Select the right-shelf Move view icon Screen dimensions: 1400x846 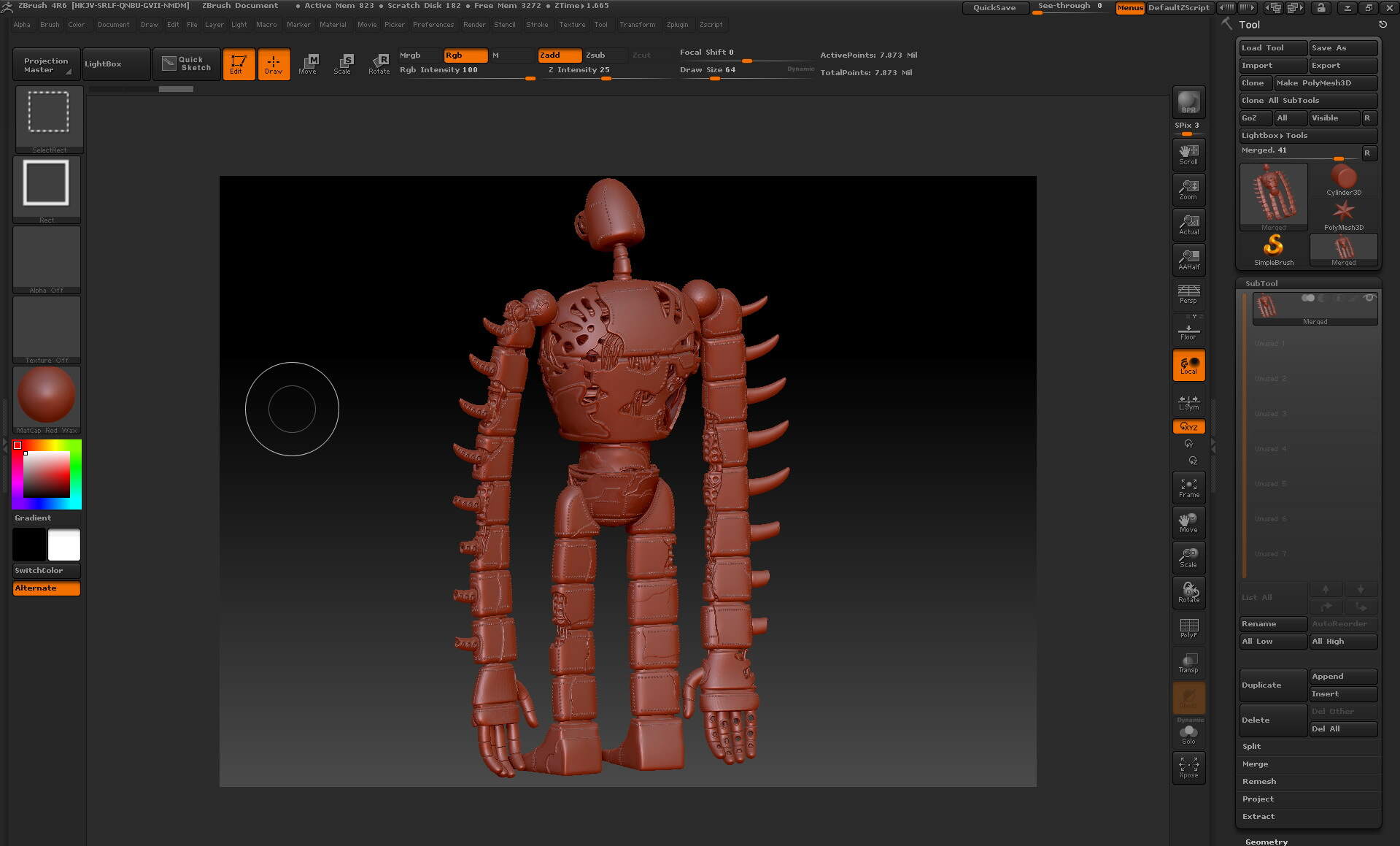click(x=1188, y=522)
